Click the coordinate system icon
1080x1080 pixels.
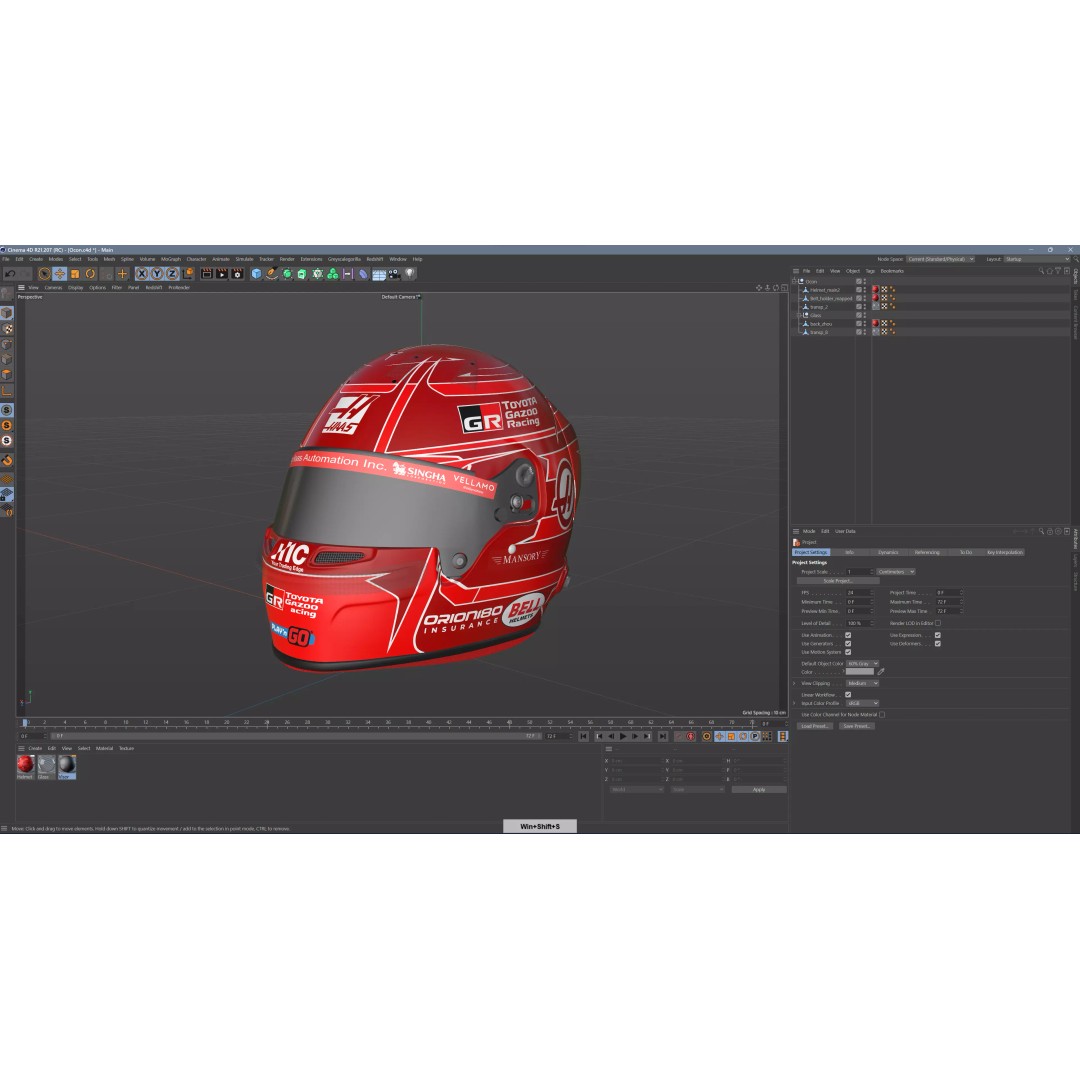click(x=187, y=274)
